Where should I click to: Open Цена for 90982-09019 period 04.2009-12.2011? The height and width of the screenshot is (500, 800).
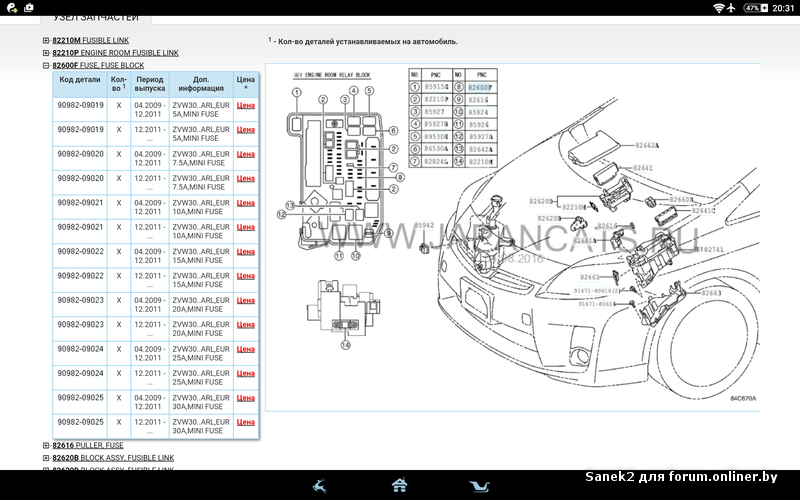tap(245, 106)
